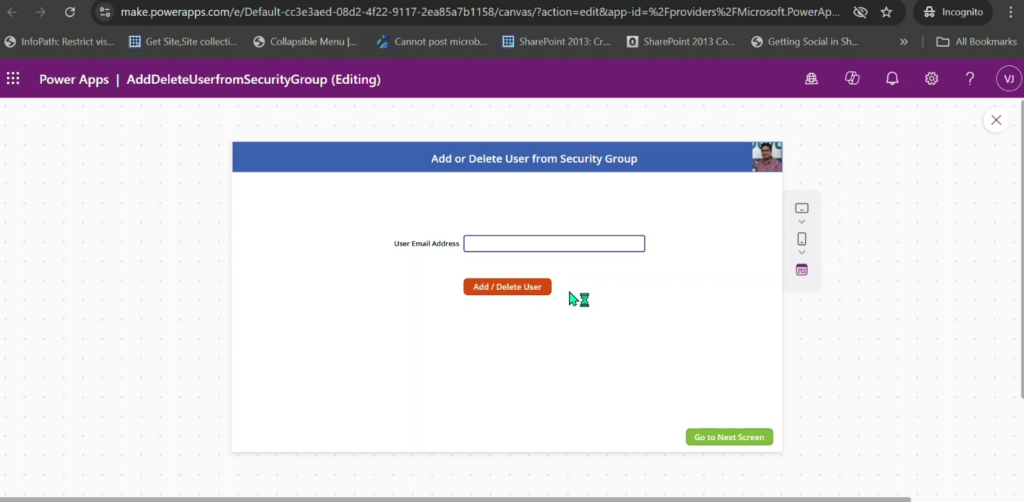Select the tablet device preview icon
The image size is (1024, 502).
pos(801,208)
